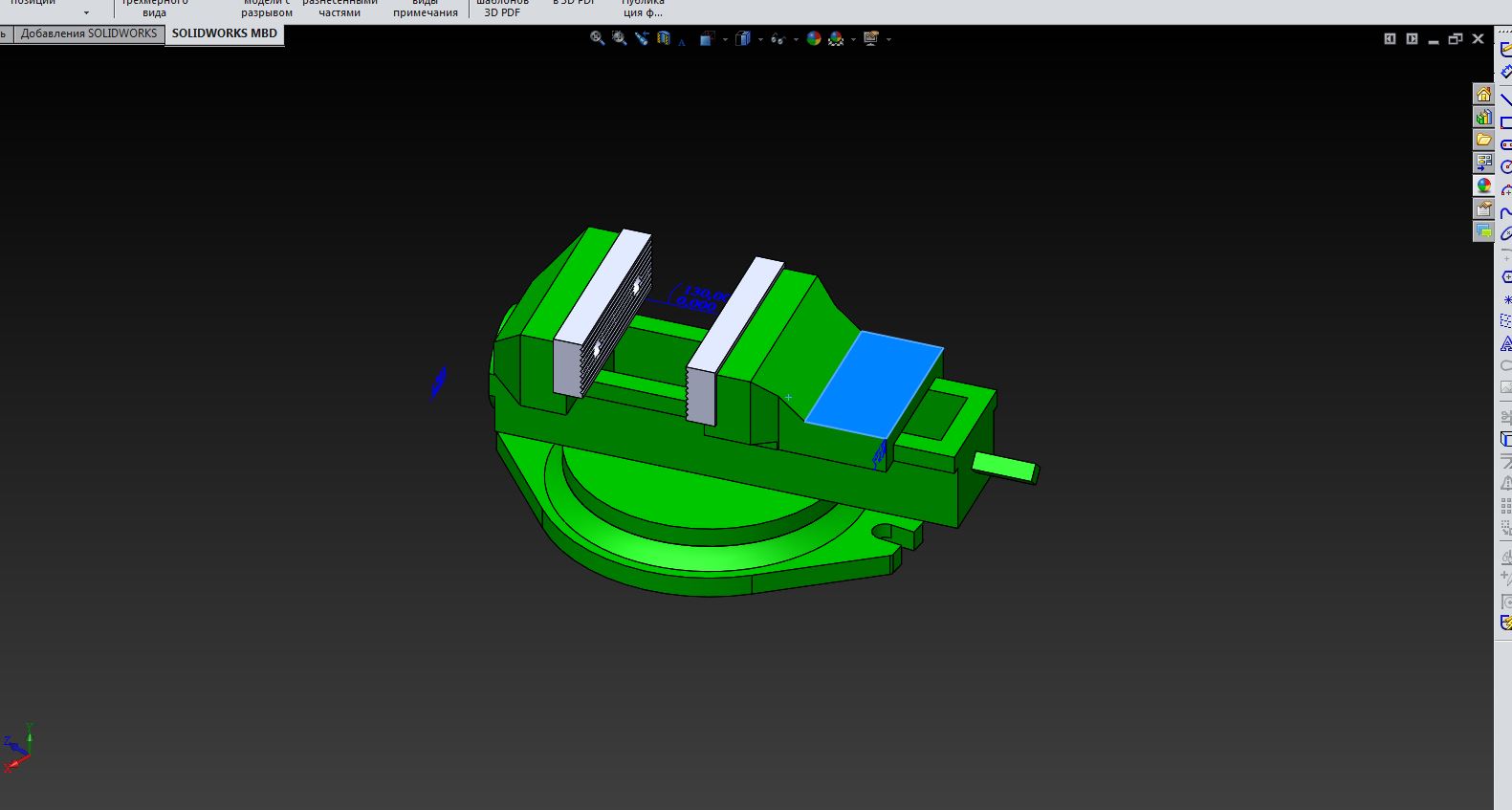
Task: Click the Previous View icon
Action: point(641,38)
